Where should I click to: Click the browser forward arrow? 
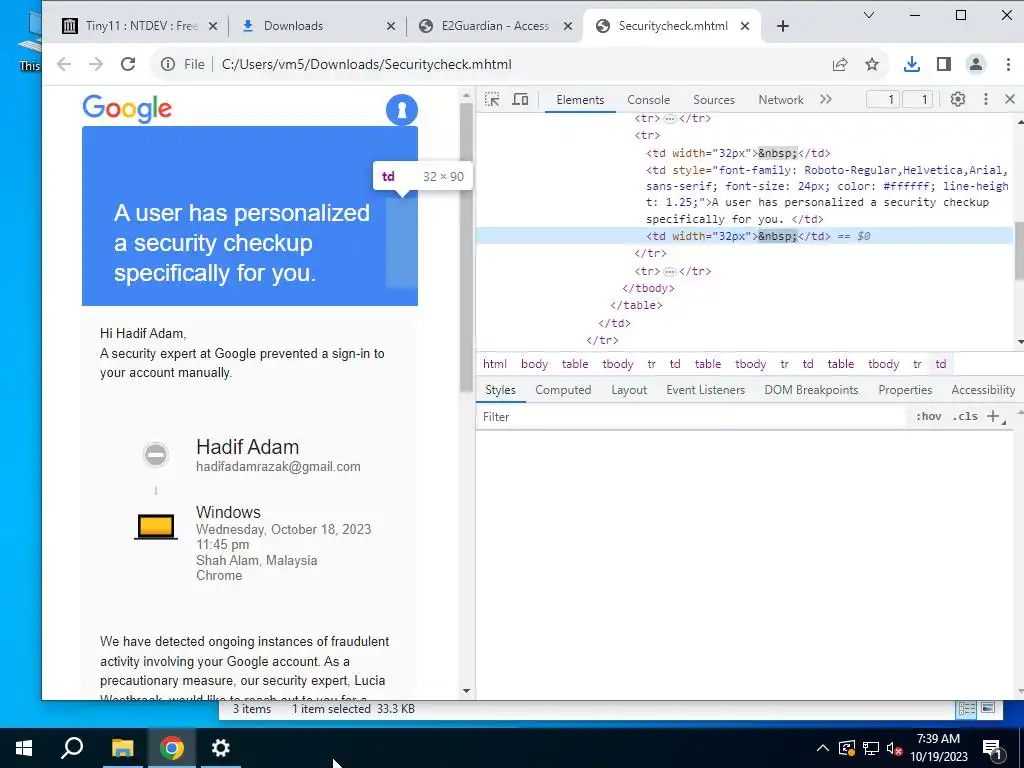[96, 64]
